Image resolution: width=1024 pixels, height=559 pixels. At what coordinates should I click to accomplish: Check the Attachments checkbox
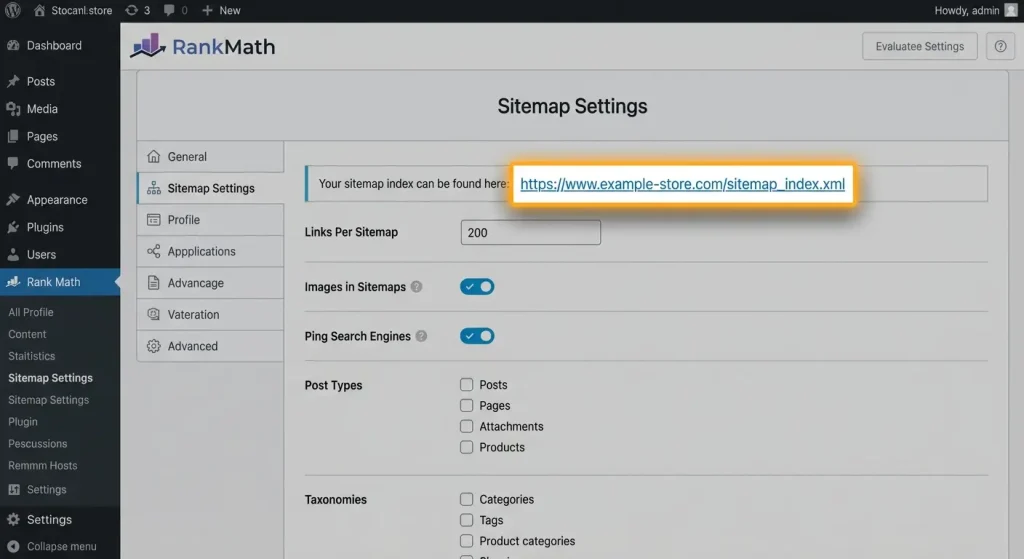point(466,426)
